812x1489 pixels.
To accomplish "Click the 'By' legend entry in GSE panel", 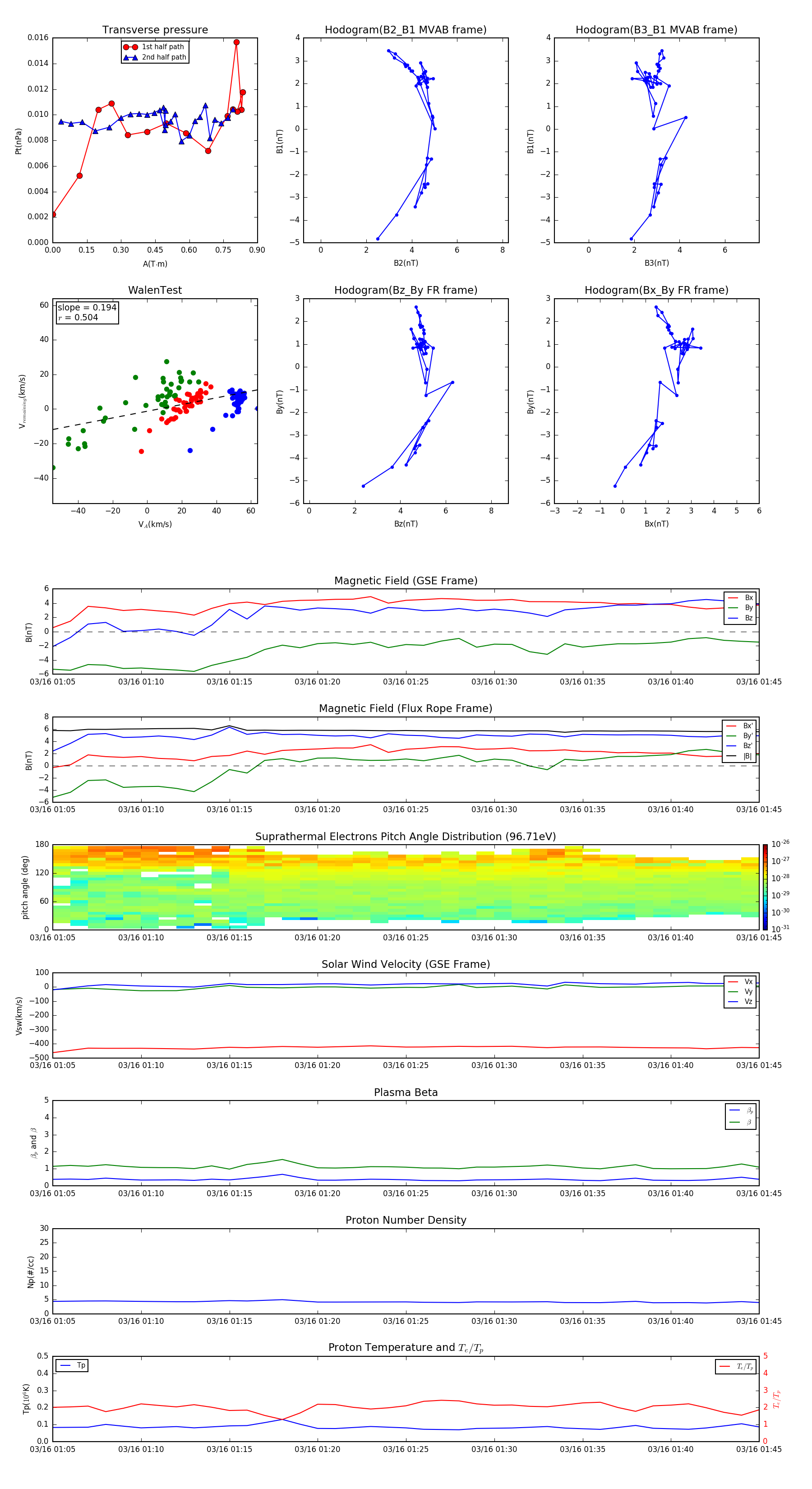I will point(740,607).
